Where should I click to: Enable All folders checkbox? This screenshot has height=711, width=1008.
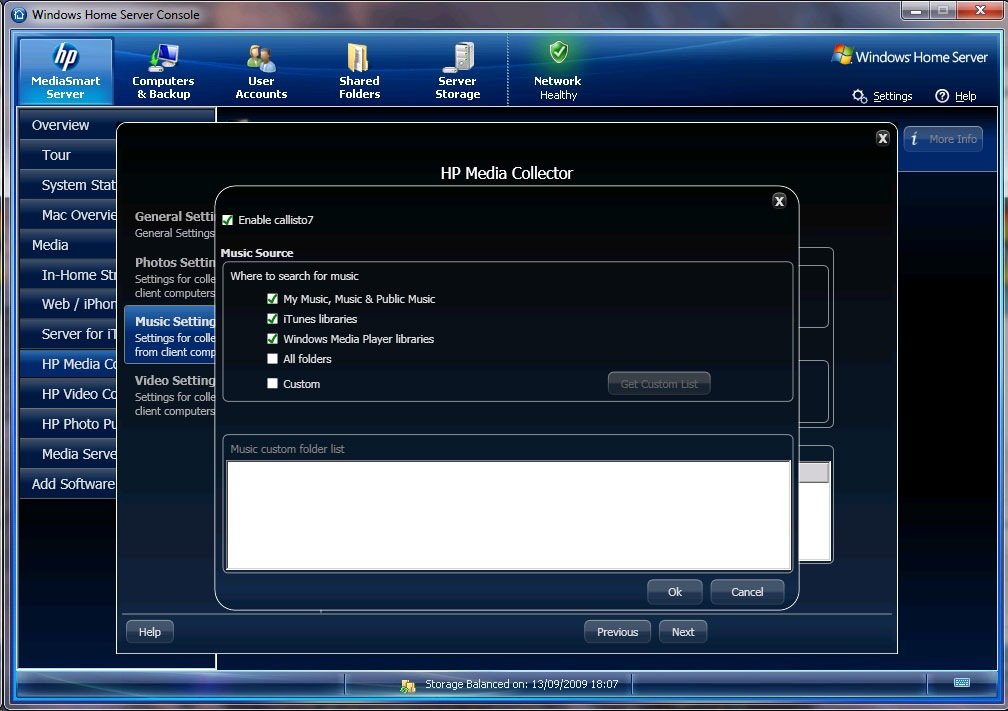coord(273,359)
